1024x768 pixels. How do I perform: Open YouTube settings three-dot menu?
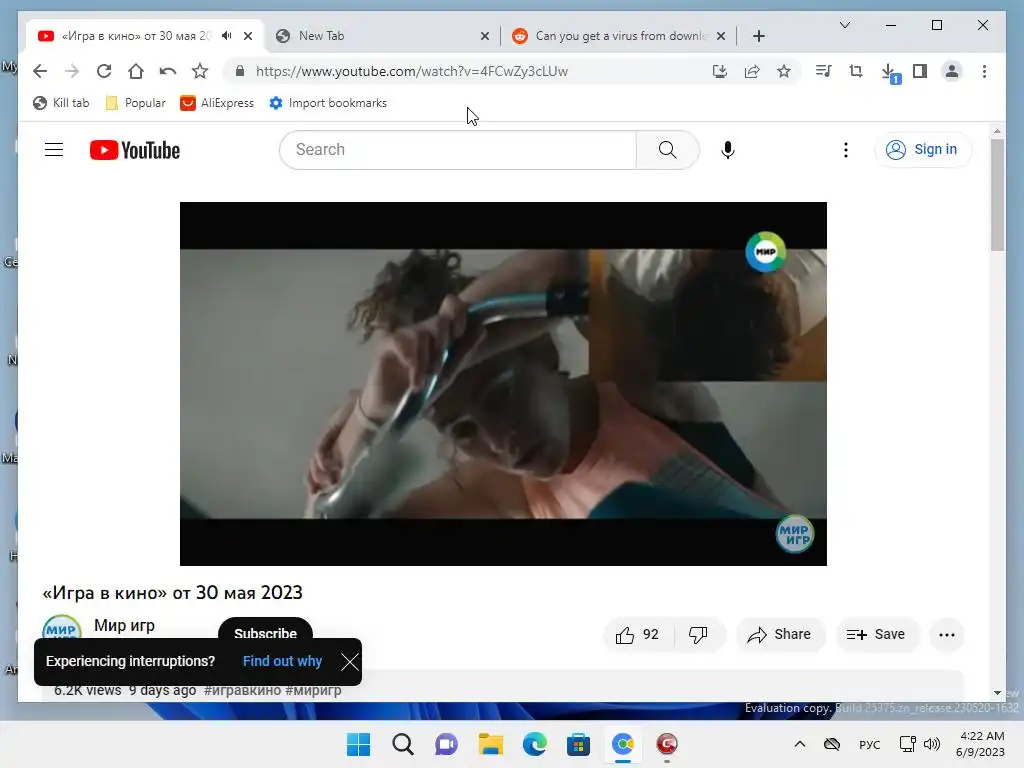click(x=846, y=150)
